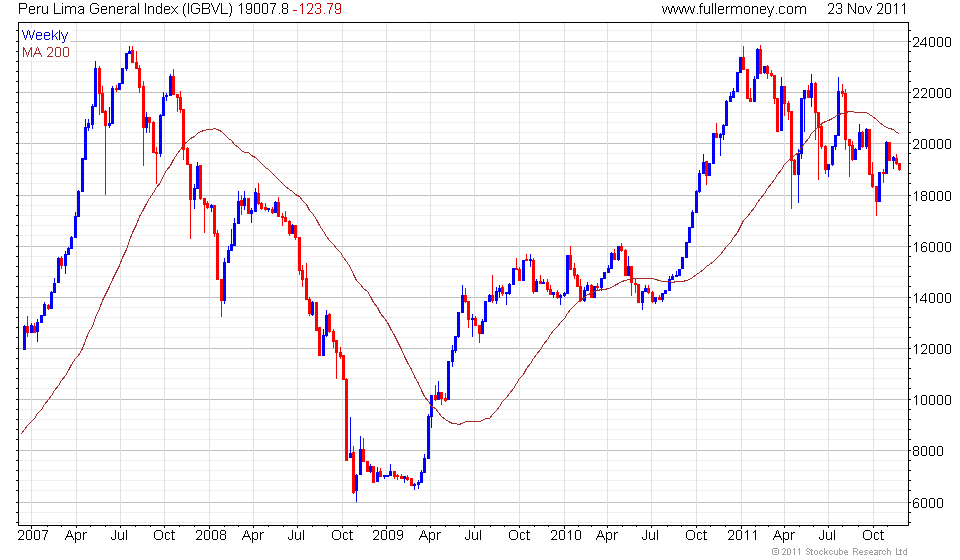This screenshot has width=960, height=560.
Task: Click the 10000 y-axis label
Action: click(x=932, y=400)
